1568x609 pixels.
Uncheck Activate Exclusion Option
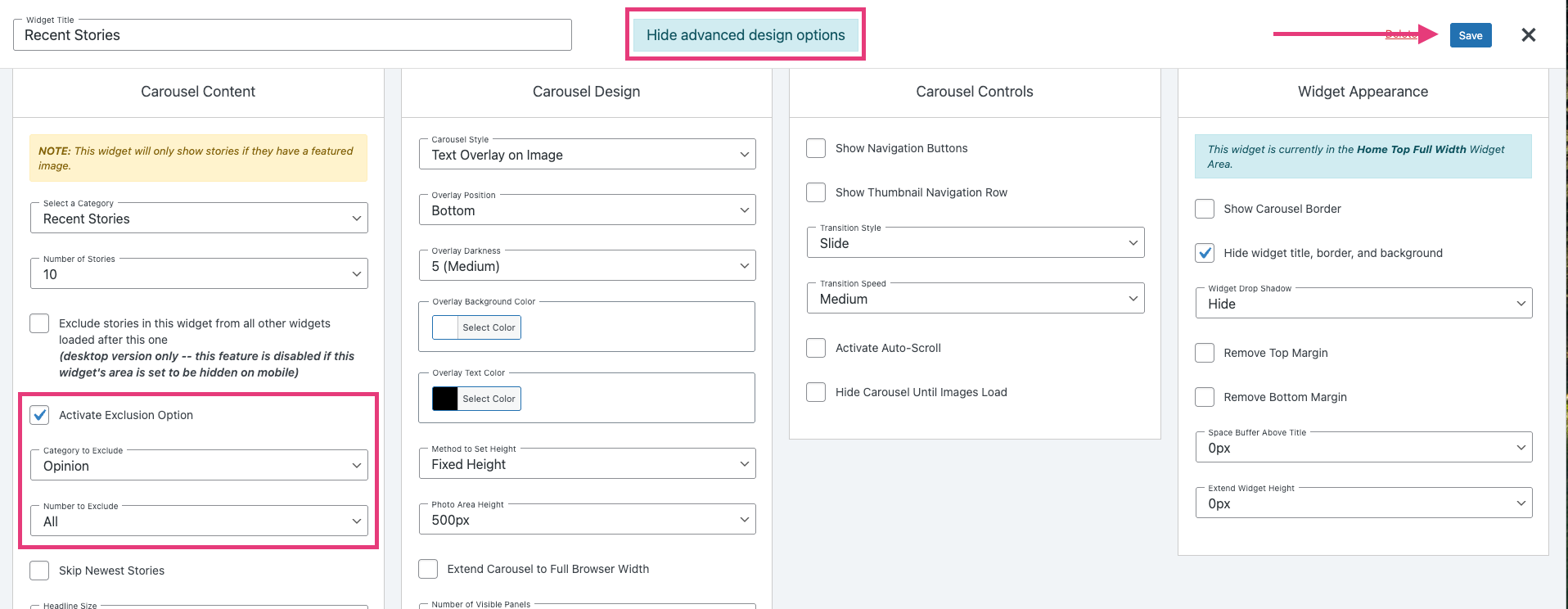pos(39,415)
